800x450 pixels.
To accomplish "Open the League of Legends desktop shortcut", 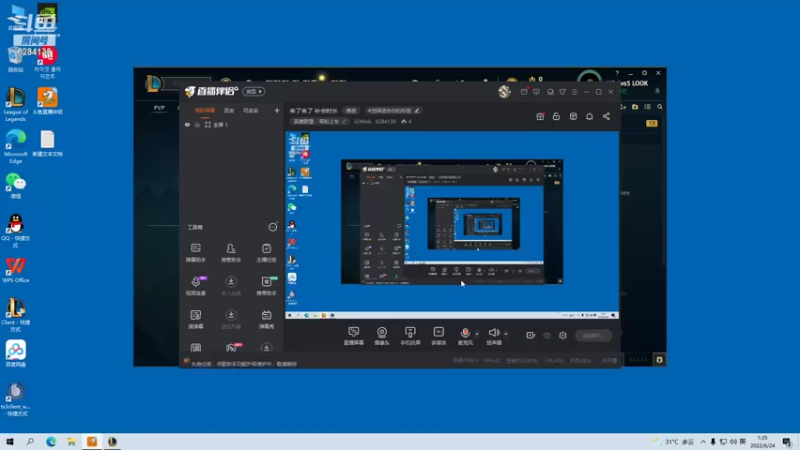I will pos(15,104).
